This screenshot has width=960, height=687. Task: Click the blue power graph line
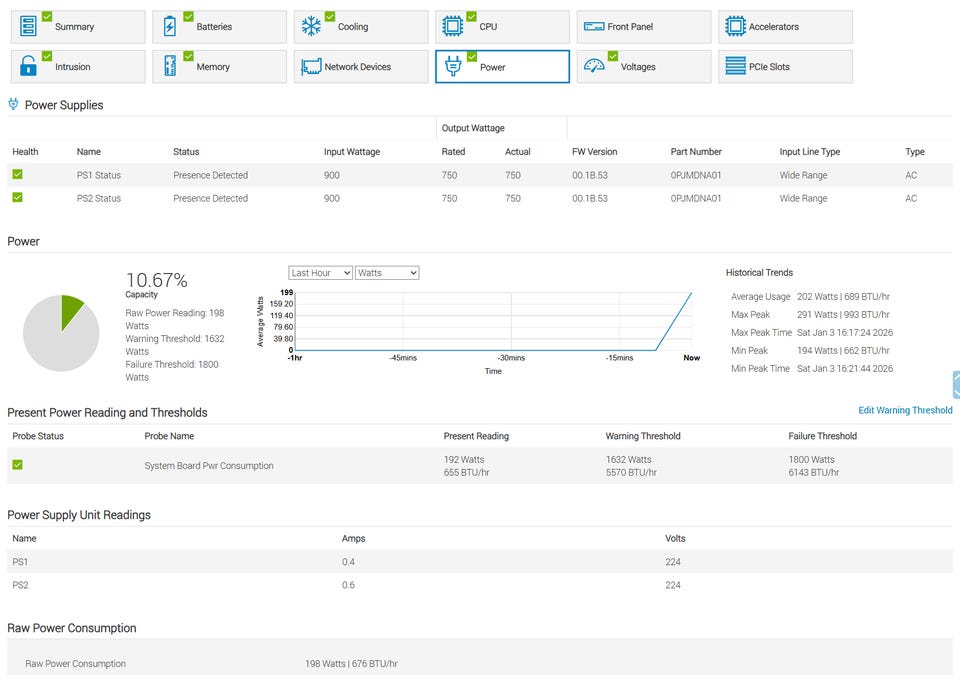(x=675, y=319)
